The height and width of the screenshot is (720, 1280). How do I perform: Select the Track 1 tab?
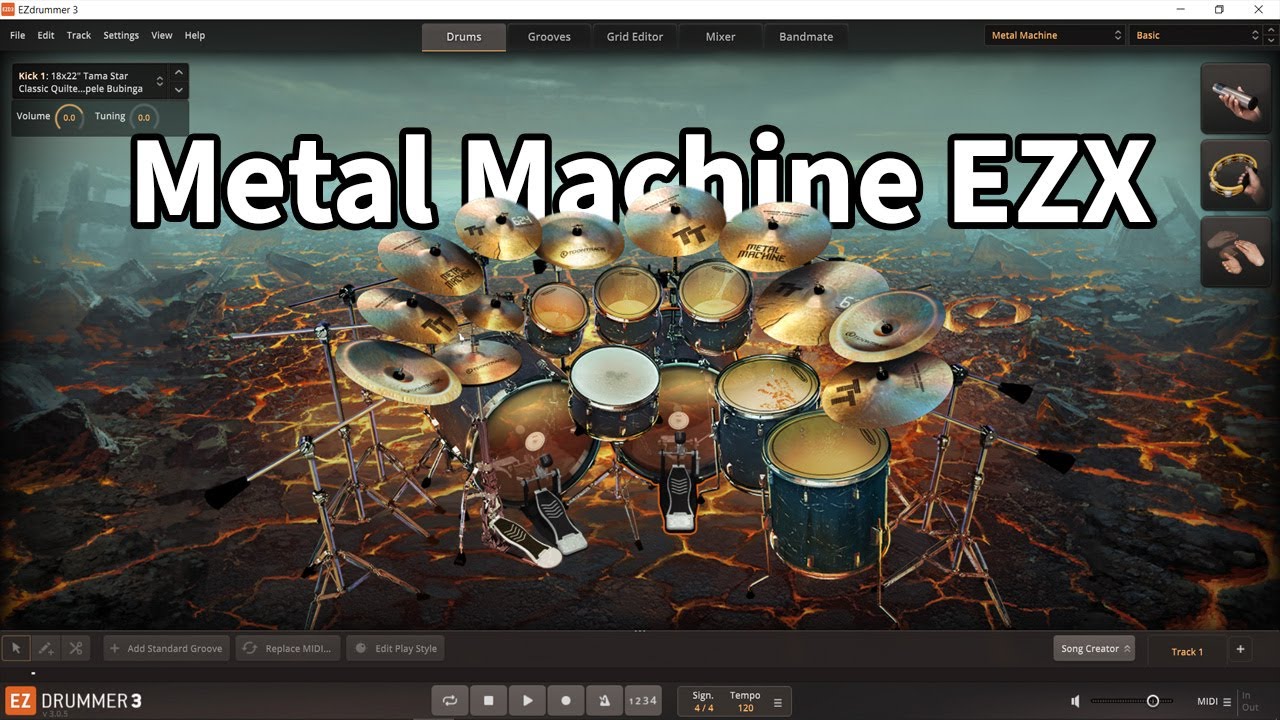[1187, 651]
